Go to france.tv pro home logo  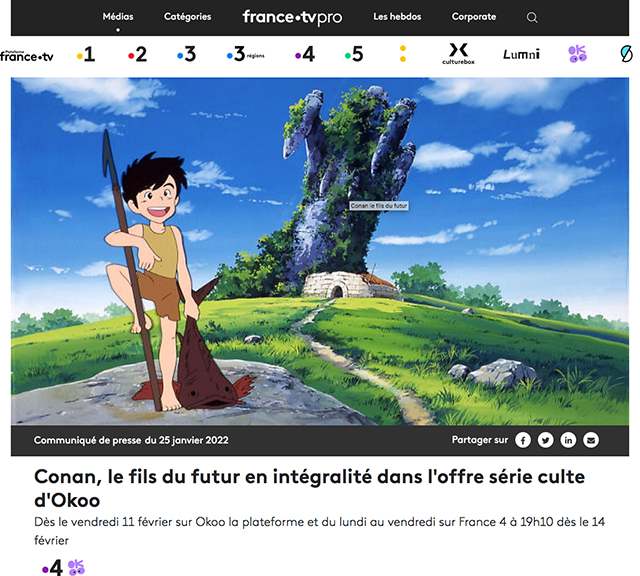pos(292,18)
